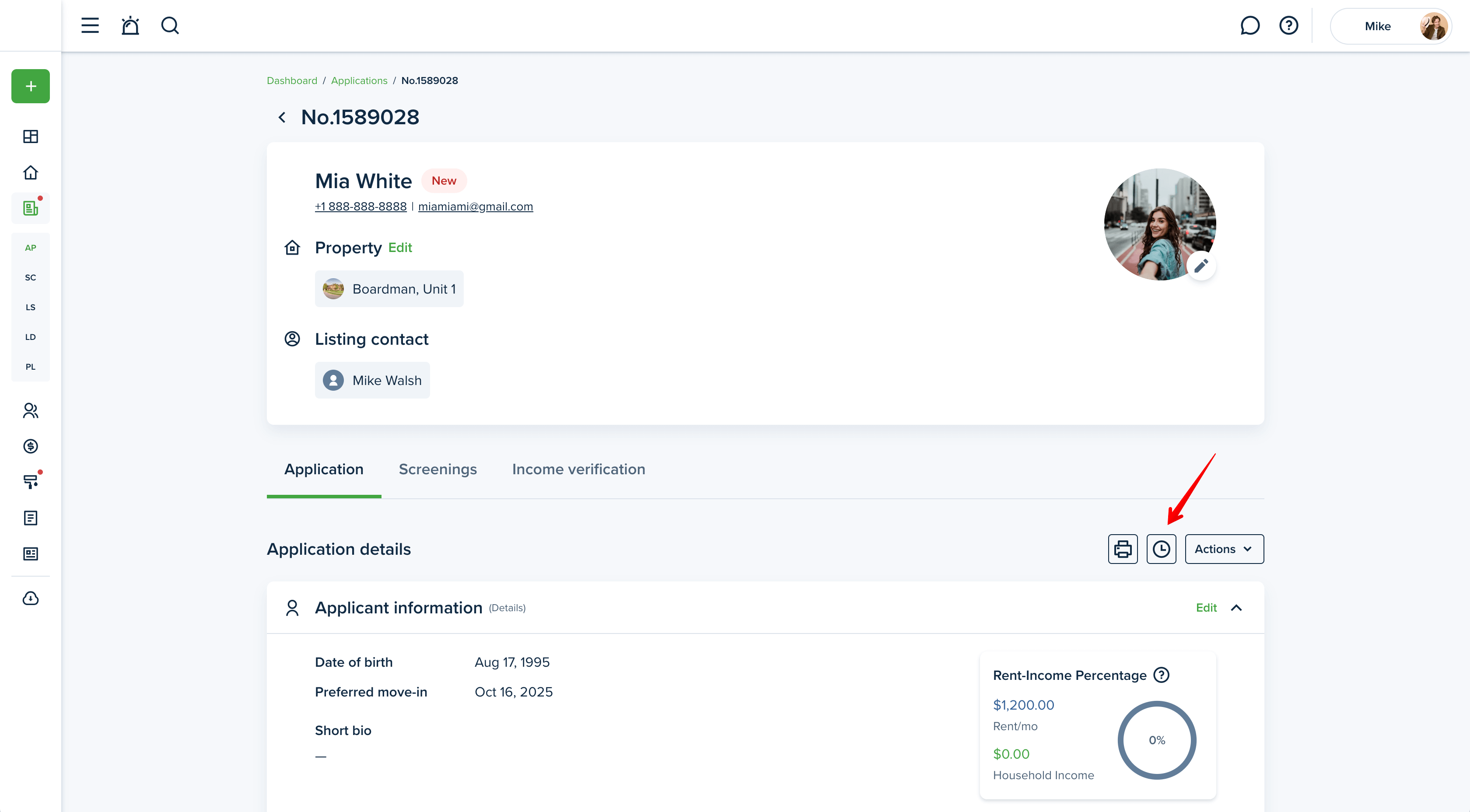This screenshot has height=812, width=1470.
Task: Open the Contacts people icon in sidebar
Action: pos(30,410)
